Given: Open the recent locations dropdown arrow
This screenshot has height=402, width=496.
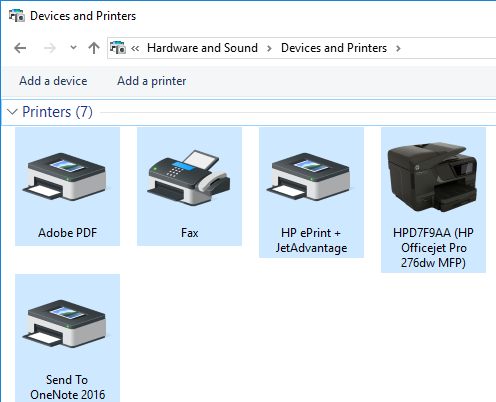Looking at the screenshot, I should point(73,48).
